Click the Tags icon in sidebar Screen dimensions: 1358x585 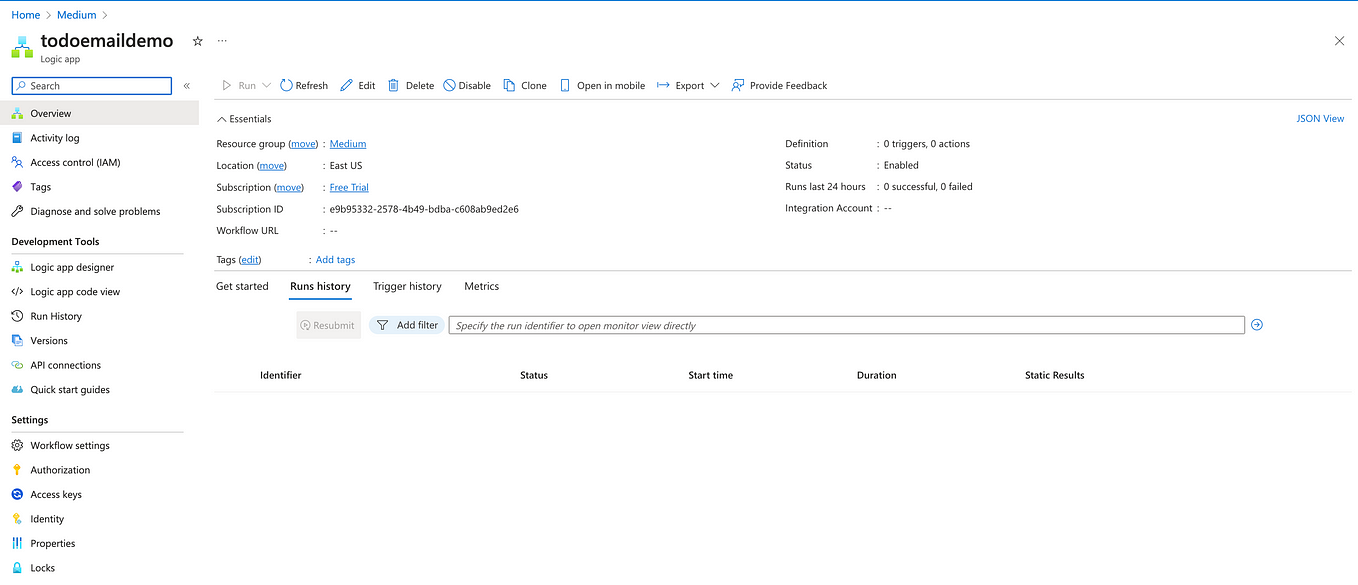17,187
